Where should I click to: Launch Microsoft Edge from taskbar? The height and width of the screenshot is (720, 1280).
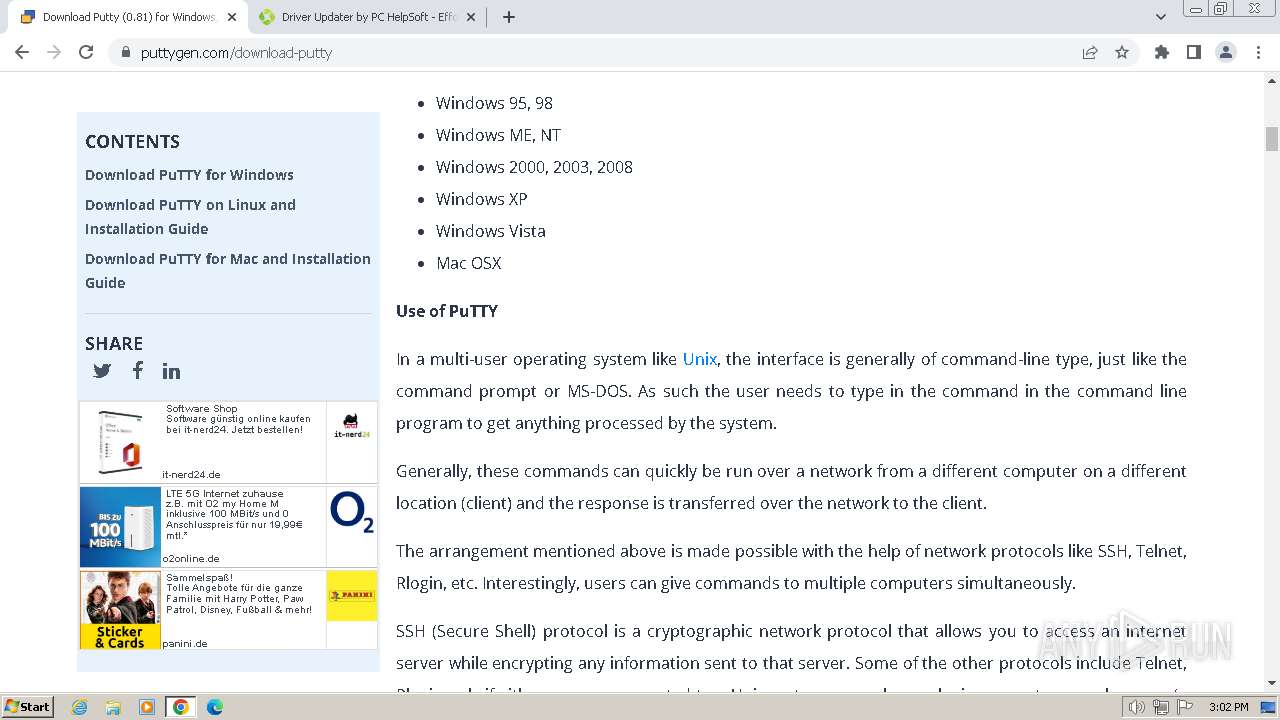coord(215,707)
